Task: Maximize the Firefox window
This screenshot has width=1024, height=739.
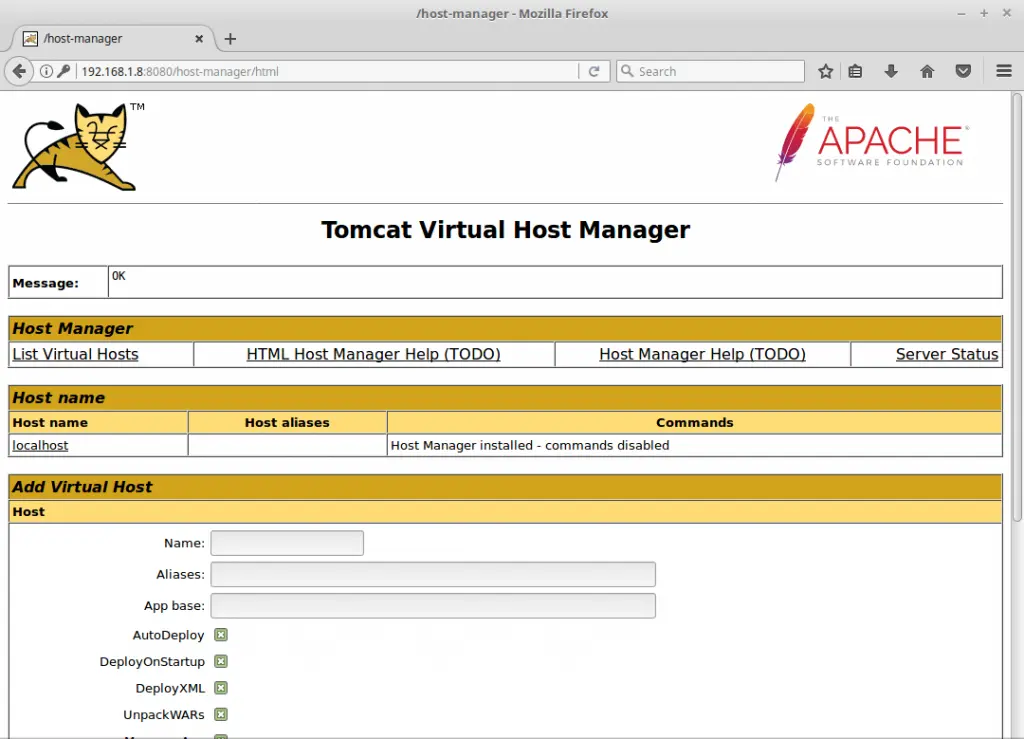Action: pyautogui.click(x=984, y=13)
